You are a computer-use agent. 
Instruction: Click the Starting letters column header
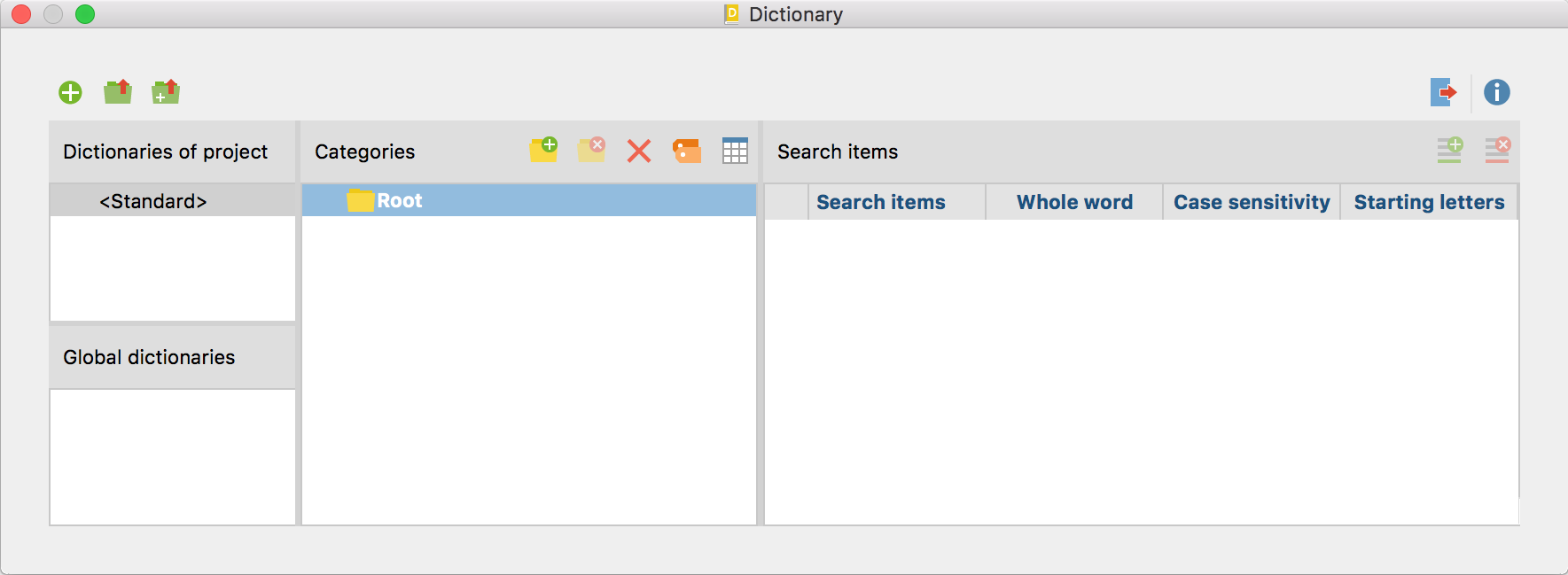coord(1429,202)
